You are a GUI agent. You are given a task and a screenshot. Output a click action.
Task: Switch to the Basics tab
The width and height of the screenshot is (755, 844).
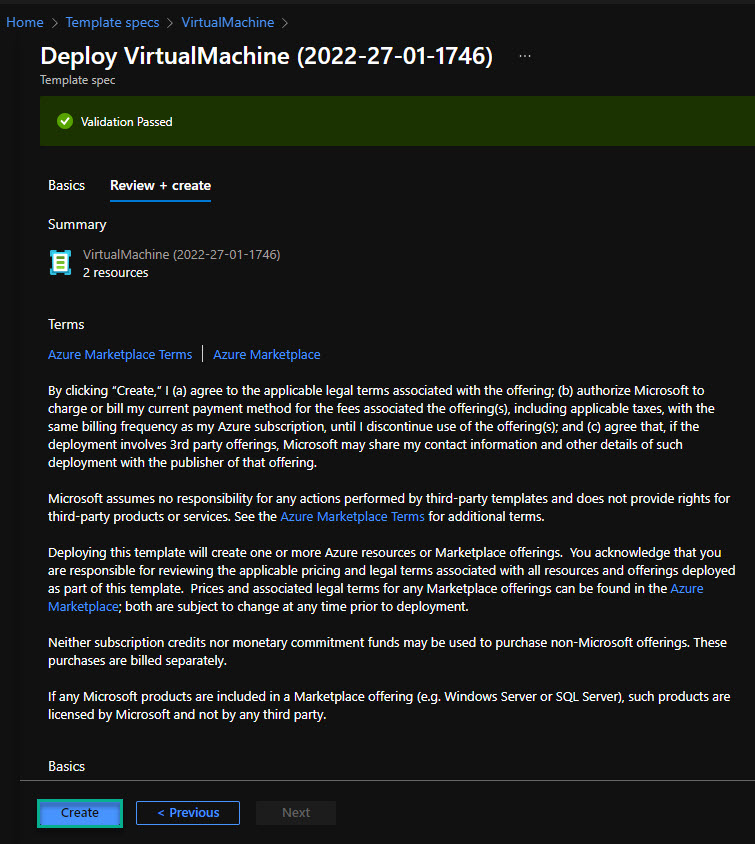pyautogui.click(x=66, y=185)
